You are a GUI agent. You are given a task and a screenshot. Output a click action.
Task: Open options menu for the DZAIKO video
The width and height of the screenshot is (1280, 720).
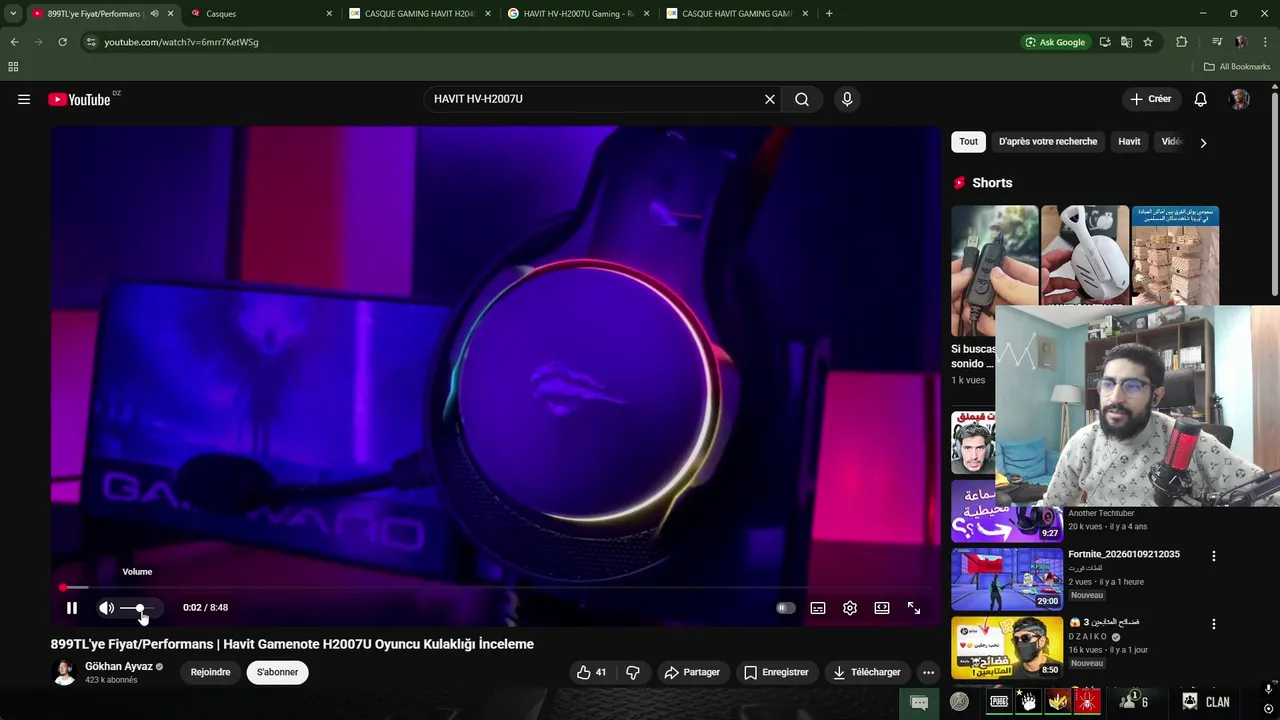(1214, 624)
